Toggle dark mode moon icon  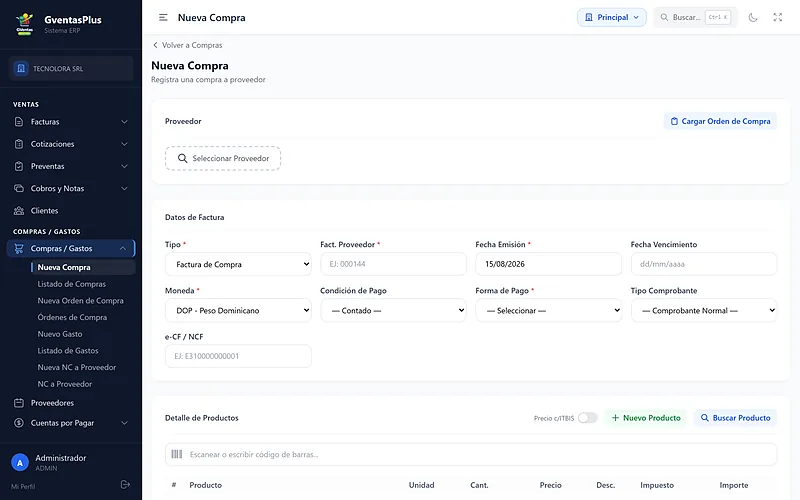753,18
